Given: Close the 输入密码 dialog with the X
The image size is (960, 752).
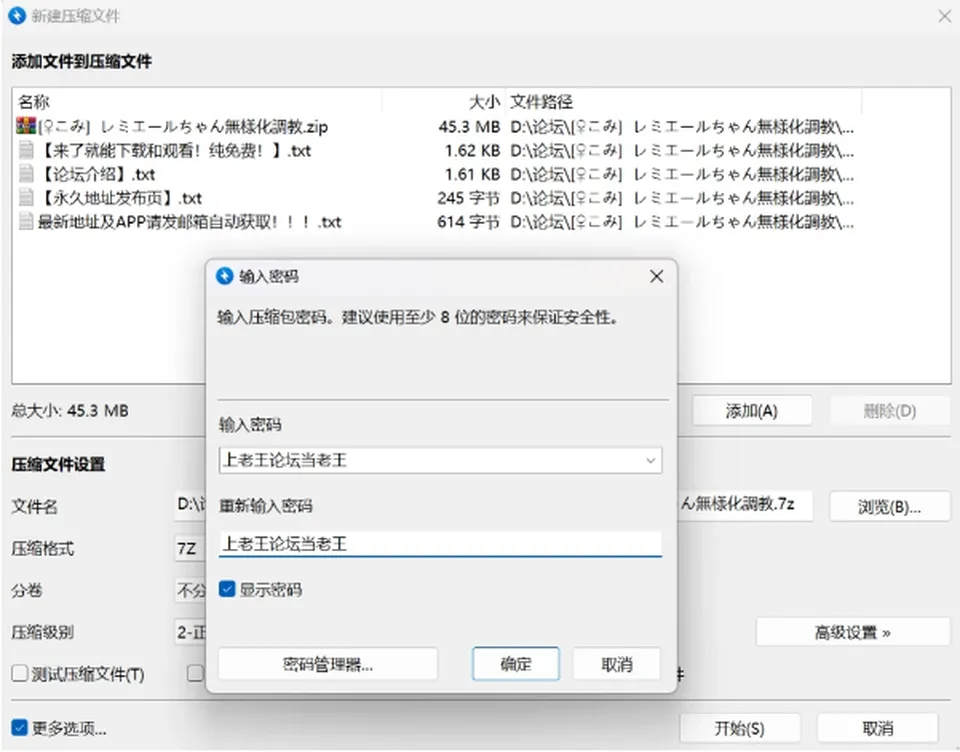Looking at the screenshot, I should pyautogui.click(x=657, y=276).
